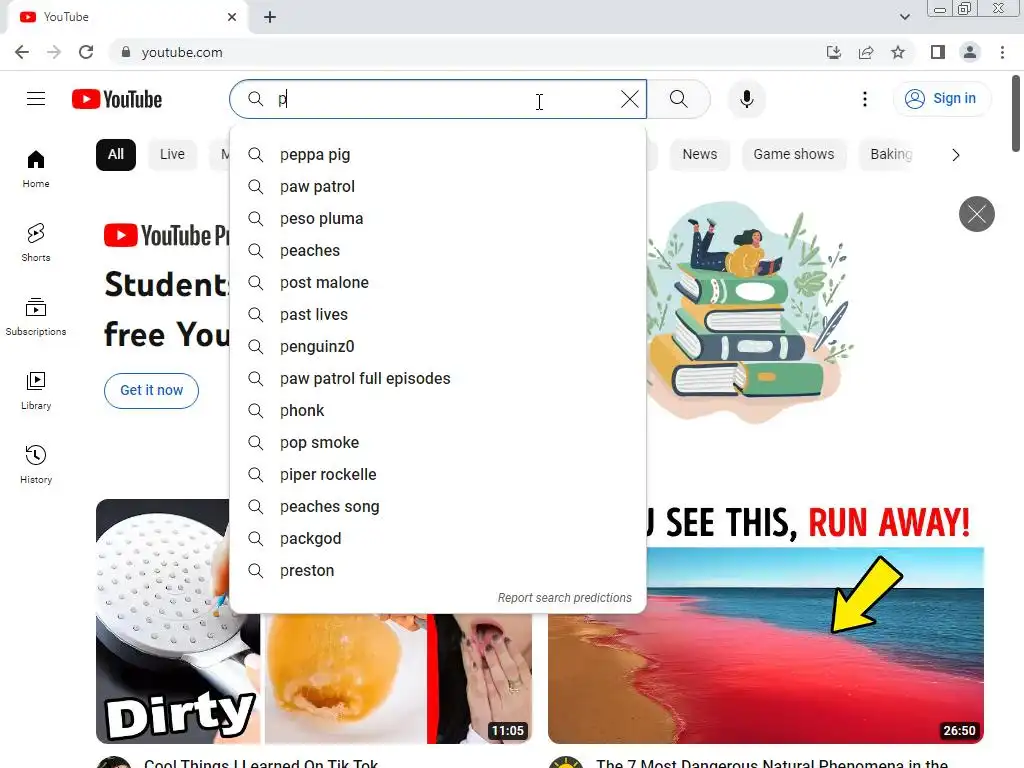Go to Home in the sidebar
Image resolution: width=1024 pixels, height=768 pixels.
[36, 169]
